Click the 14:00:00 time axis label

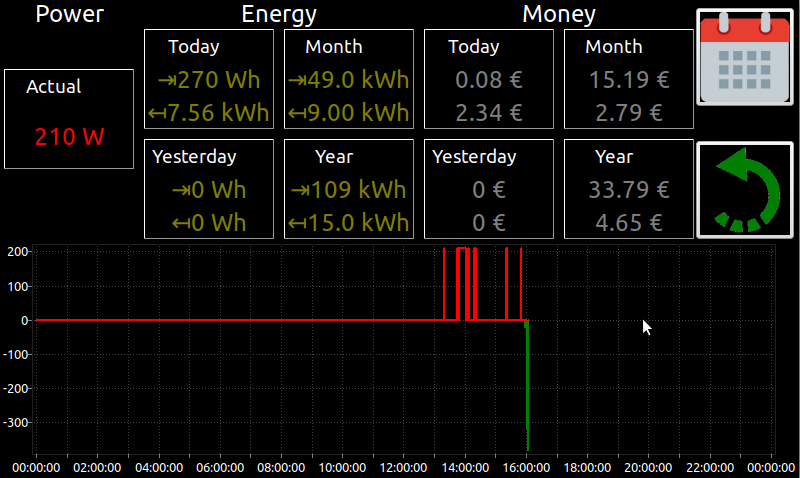(x=465, y=468)
